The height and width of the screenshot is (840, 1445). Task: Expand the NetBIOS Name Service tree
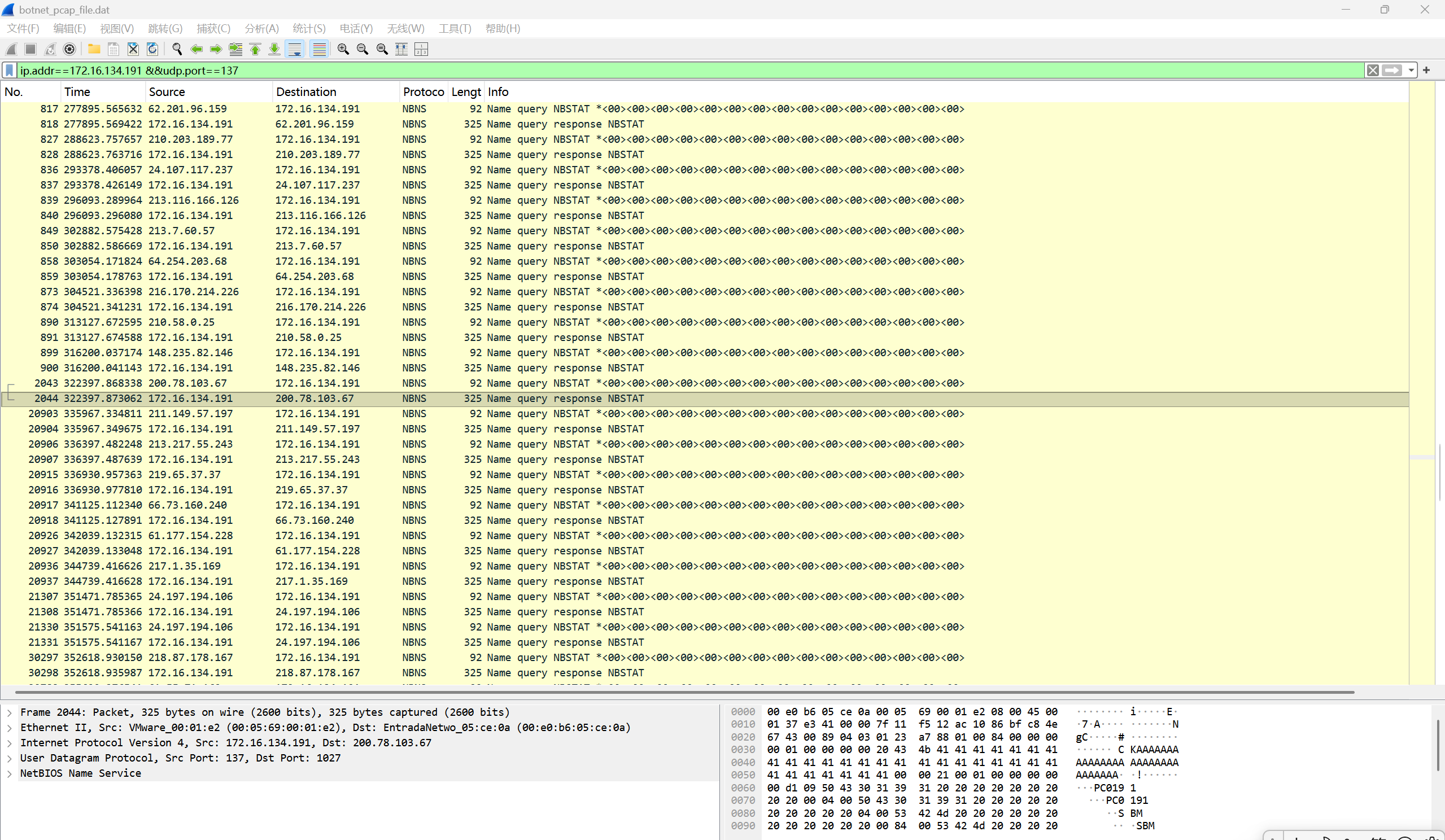point(10,773)
